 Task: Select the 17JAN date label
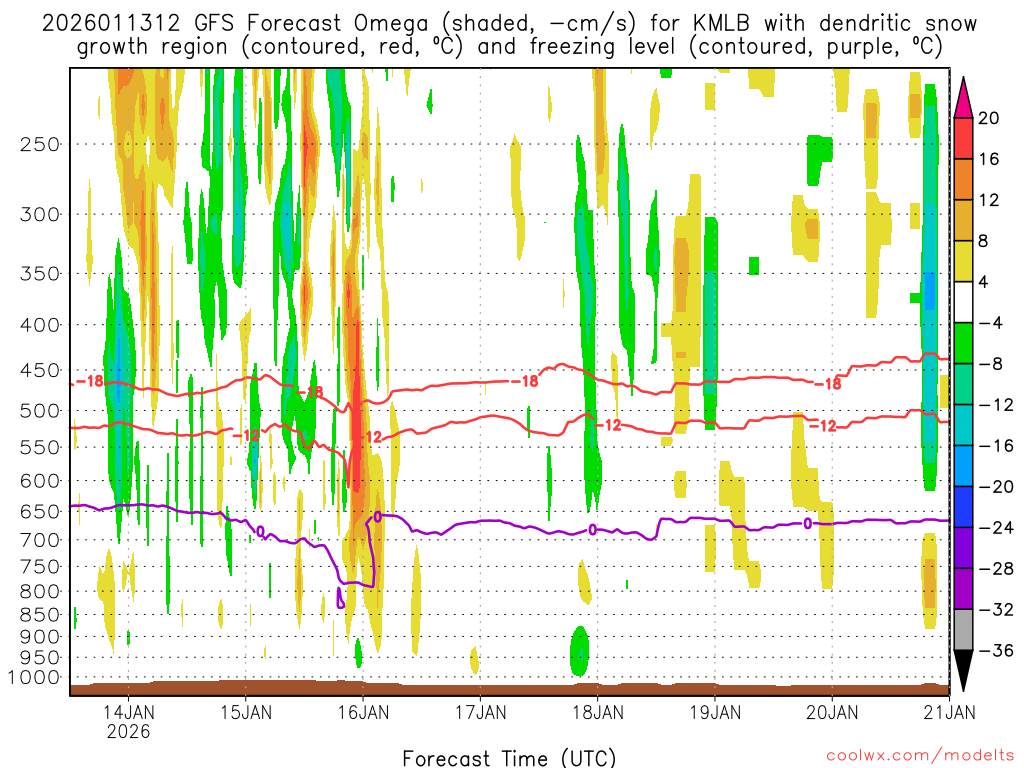tap(481, 711)
